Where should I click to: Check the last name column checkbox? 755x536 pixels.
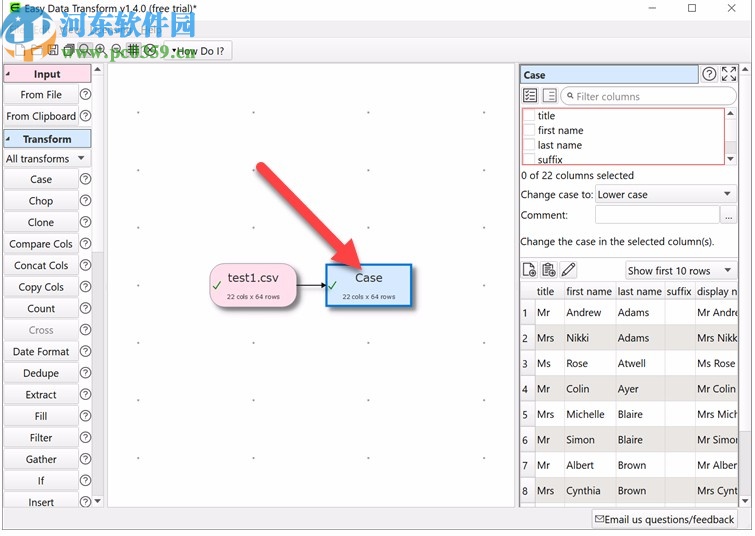(x=529, y=145)
